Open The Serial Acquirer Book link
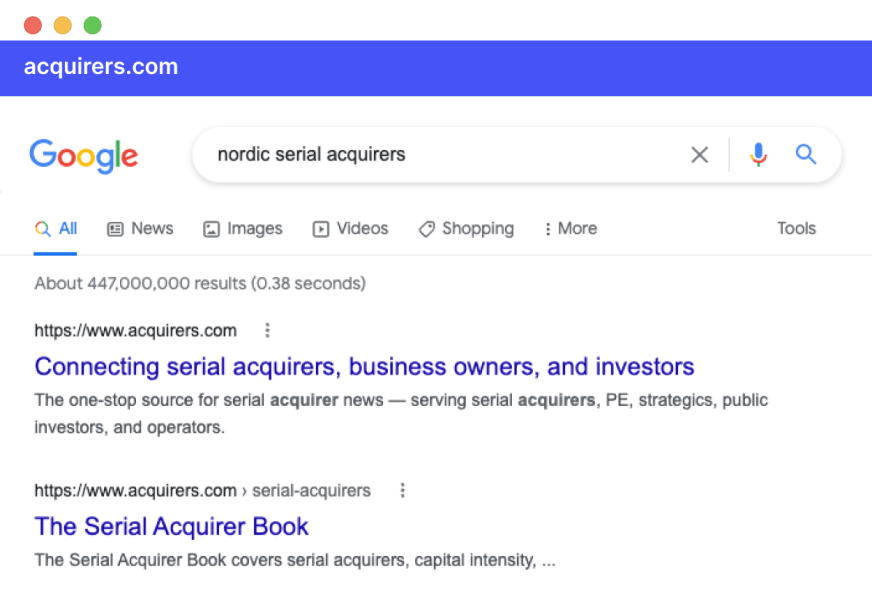Viewport: 872px width, 600px height. pyautogui.click(x=171, y=527)
